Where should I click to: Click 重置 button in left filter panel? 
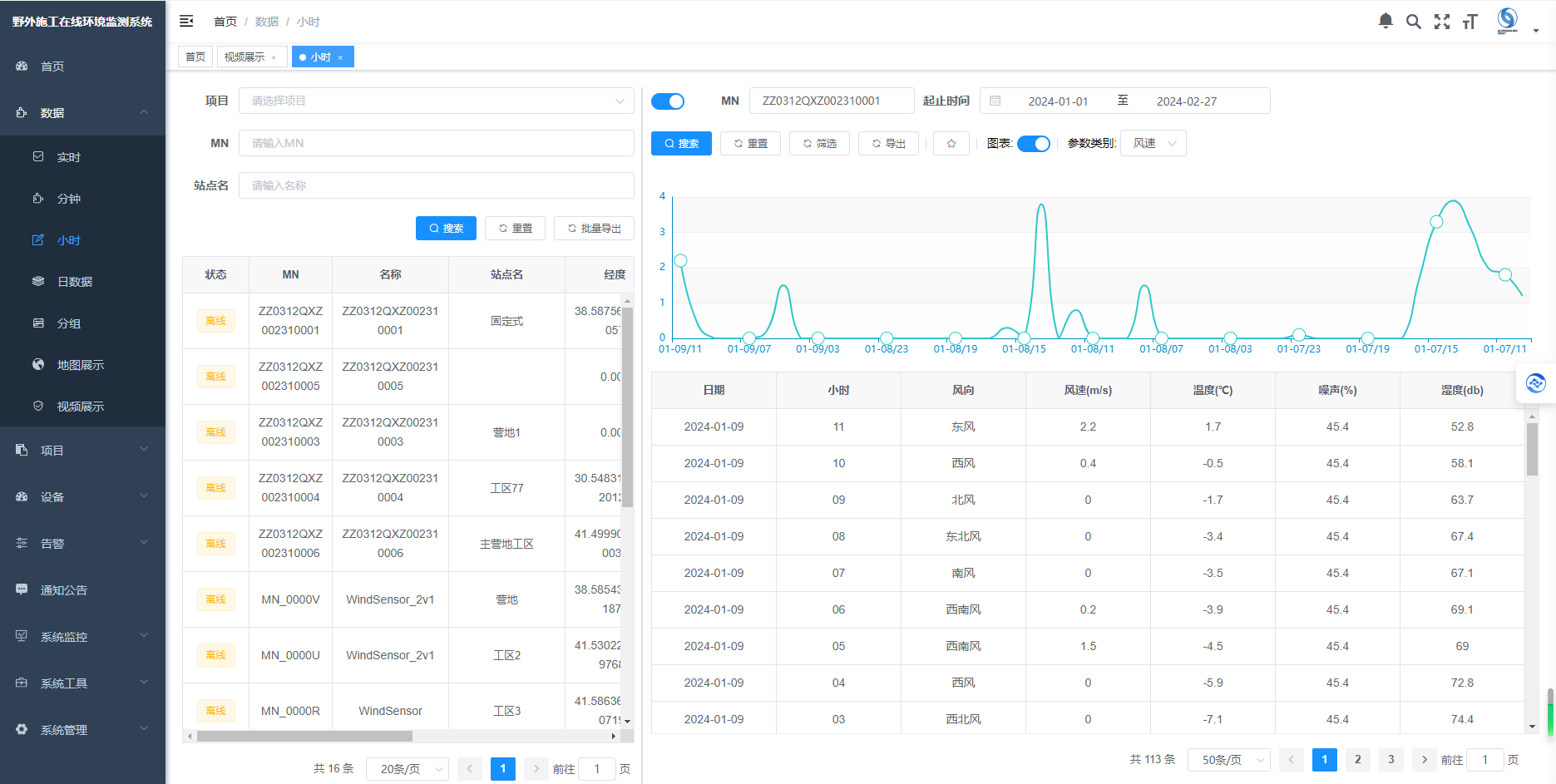515,228
